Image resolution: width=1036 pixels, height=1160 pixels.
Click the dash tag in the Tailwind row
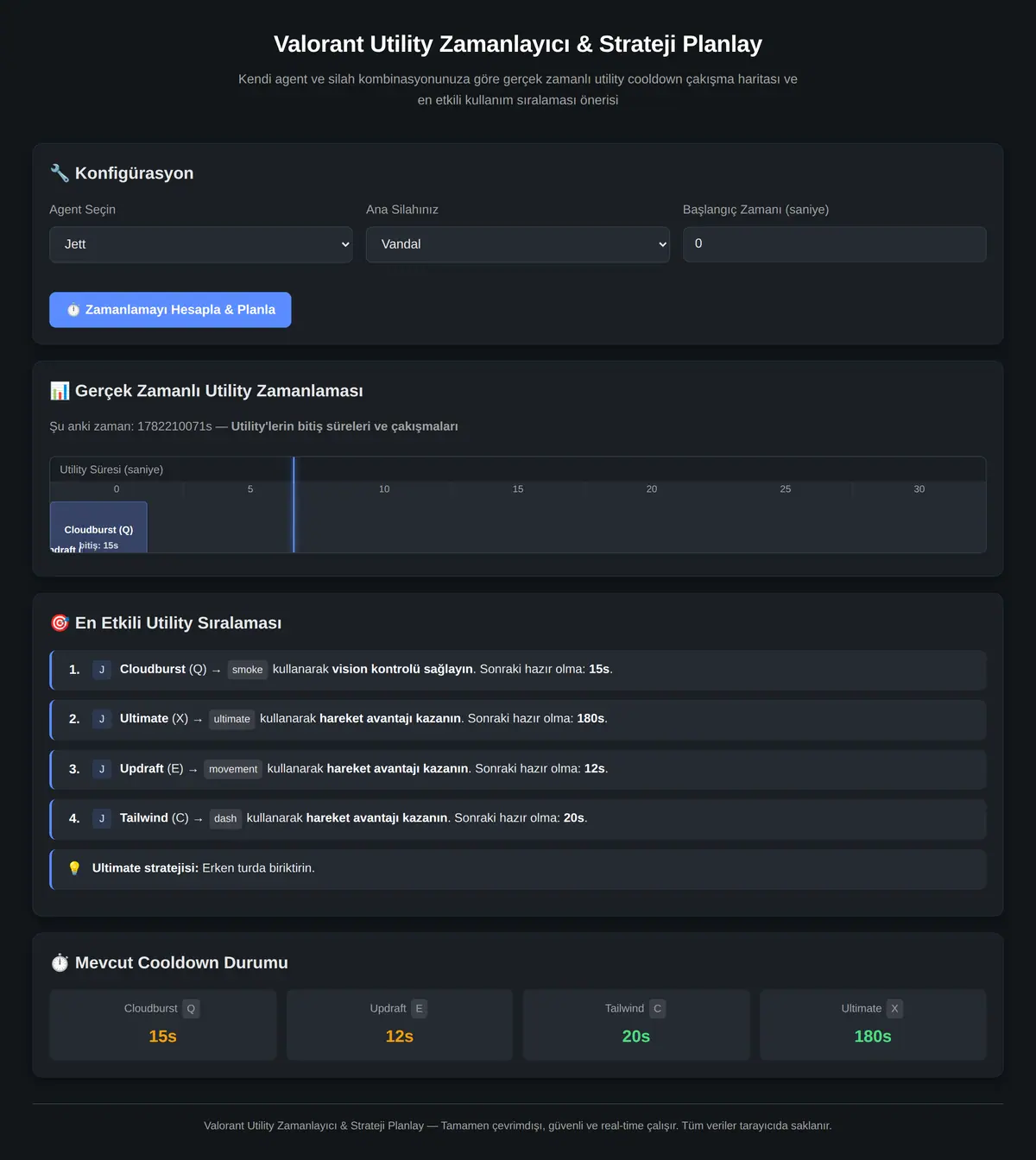click(225, 818)
